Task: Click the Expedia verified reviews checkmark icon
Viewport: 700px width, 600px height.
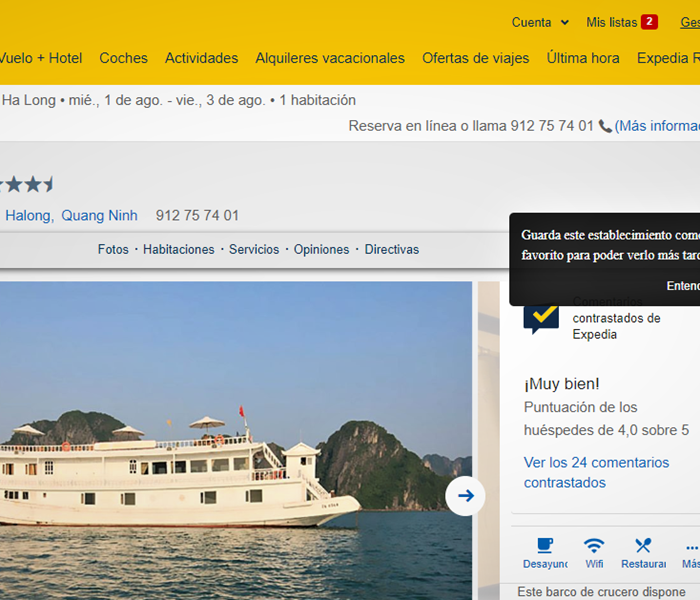Action: coord(541,319)
